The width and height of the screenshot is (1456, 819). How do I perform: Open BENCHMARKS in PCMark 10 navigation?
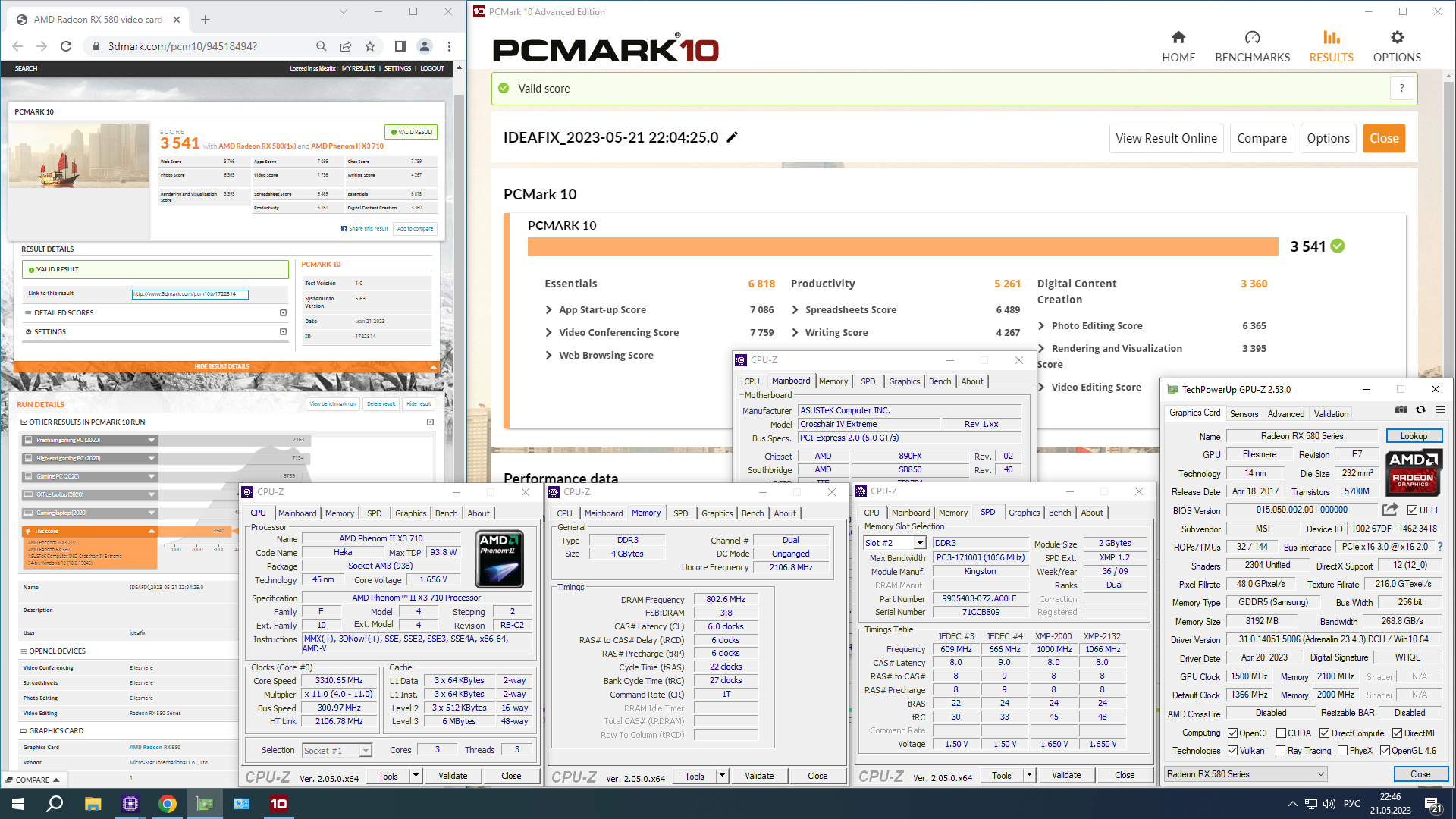click(x=1252, y=47)
